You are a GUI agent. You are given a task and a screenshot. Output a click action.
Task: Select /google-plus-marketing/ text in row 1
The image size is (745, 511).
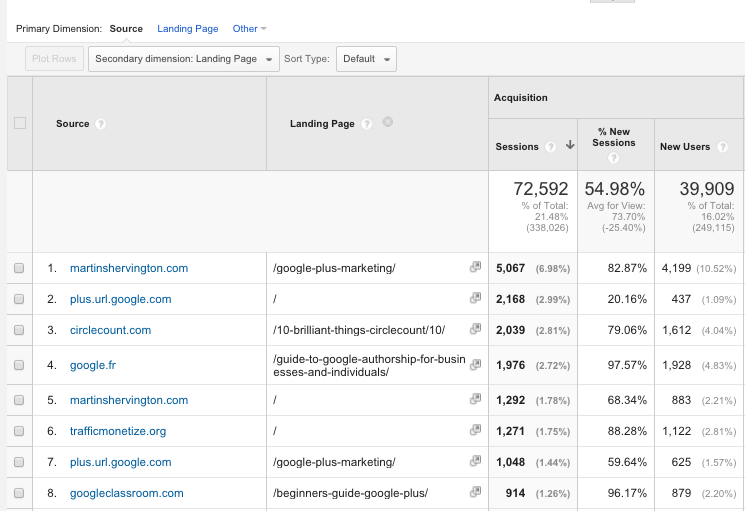334,268
